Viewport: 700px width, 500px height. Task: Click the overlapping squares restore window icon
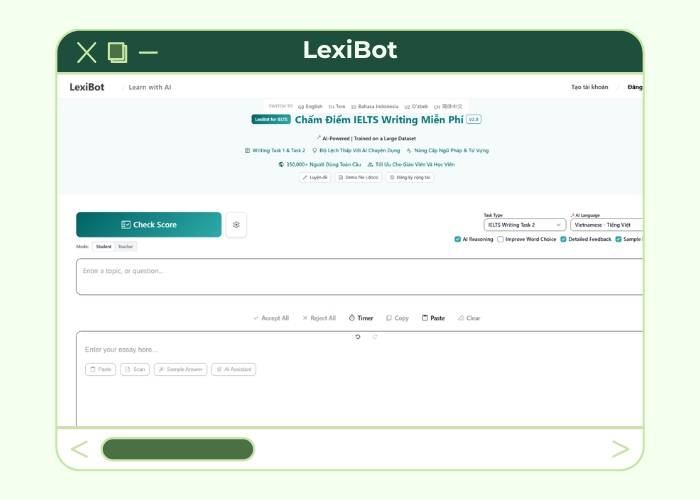[117, 52]
